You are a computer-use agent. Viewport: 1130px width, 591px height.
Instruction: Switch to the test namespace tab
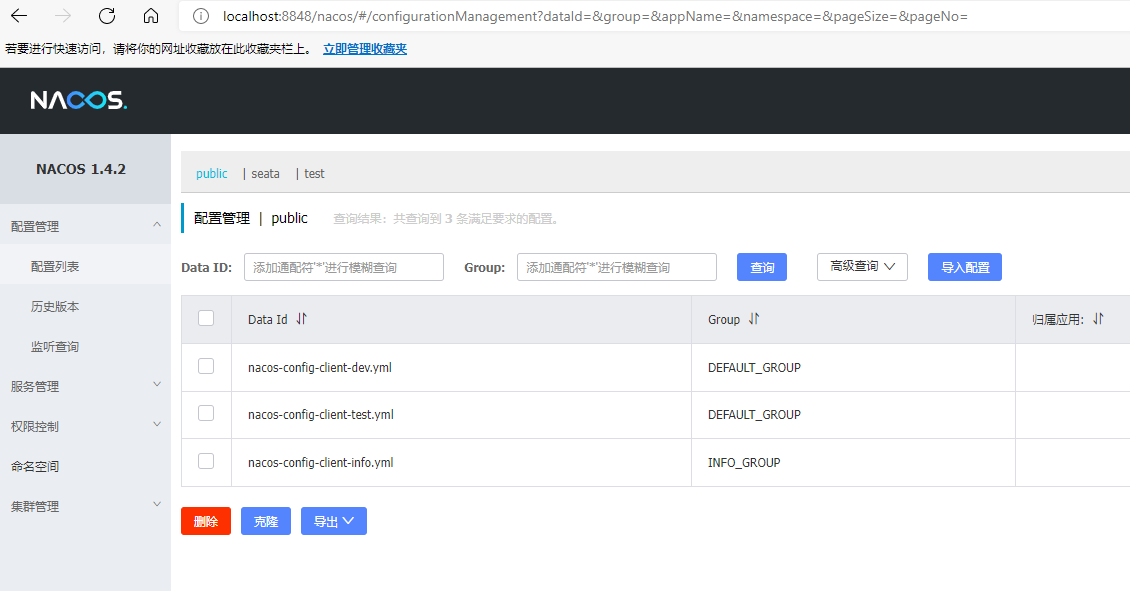tap(314, 174)
